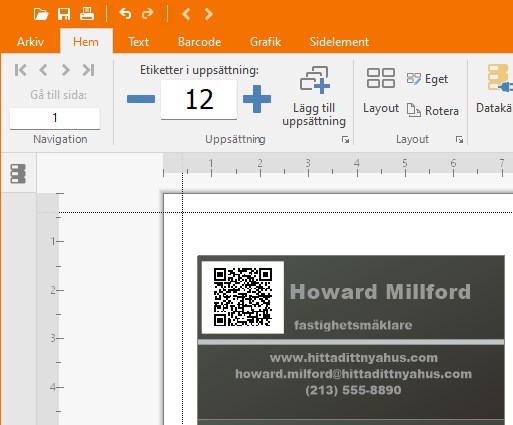Jump to the last page
Image resolution: width=513 pixels, height=425 pixels.
coord(88,70)
